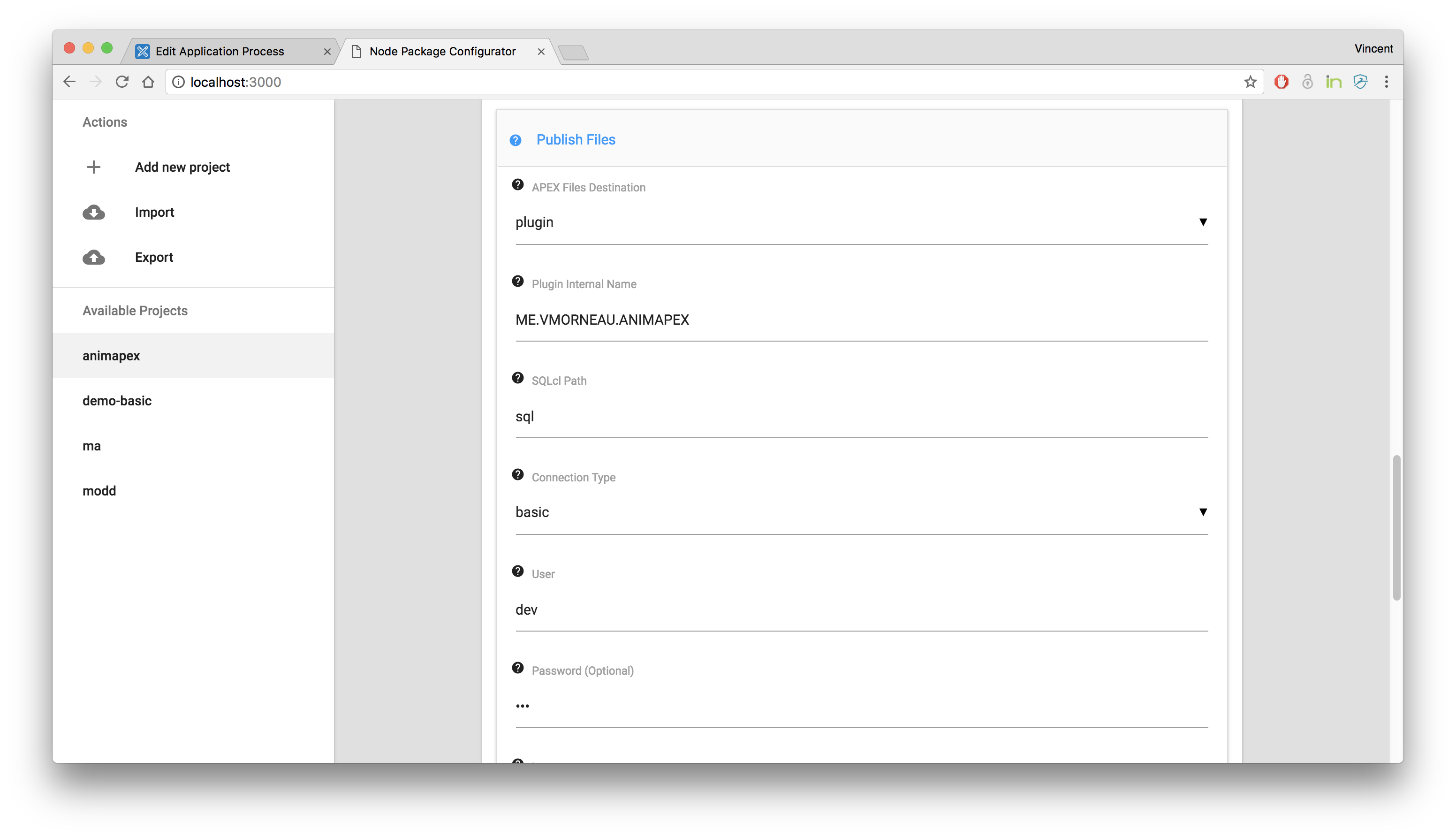Reload the page with refresh button

click(x=122, y=82)
